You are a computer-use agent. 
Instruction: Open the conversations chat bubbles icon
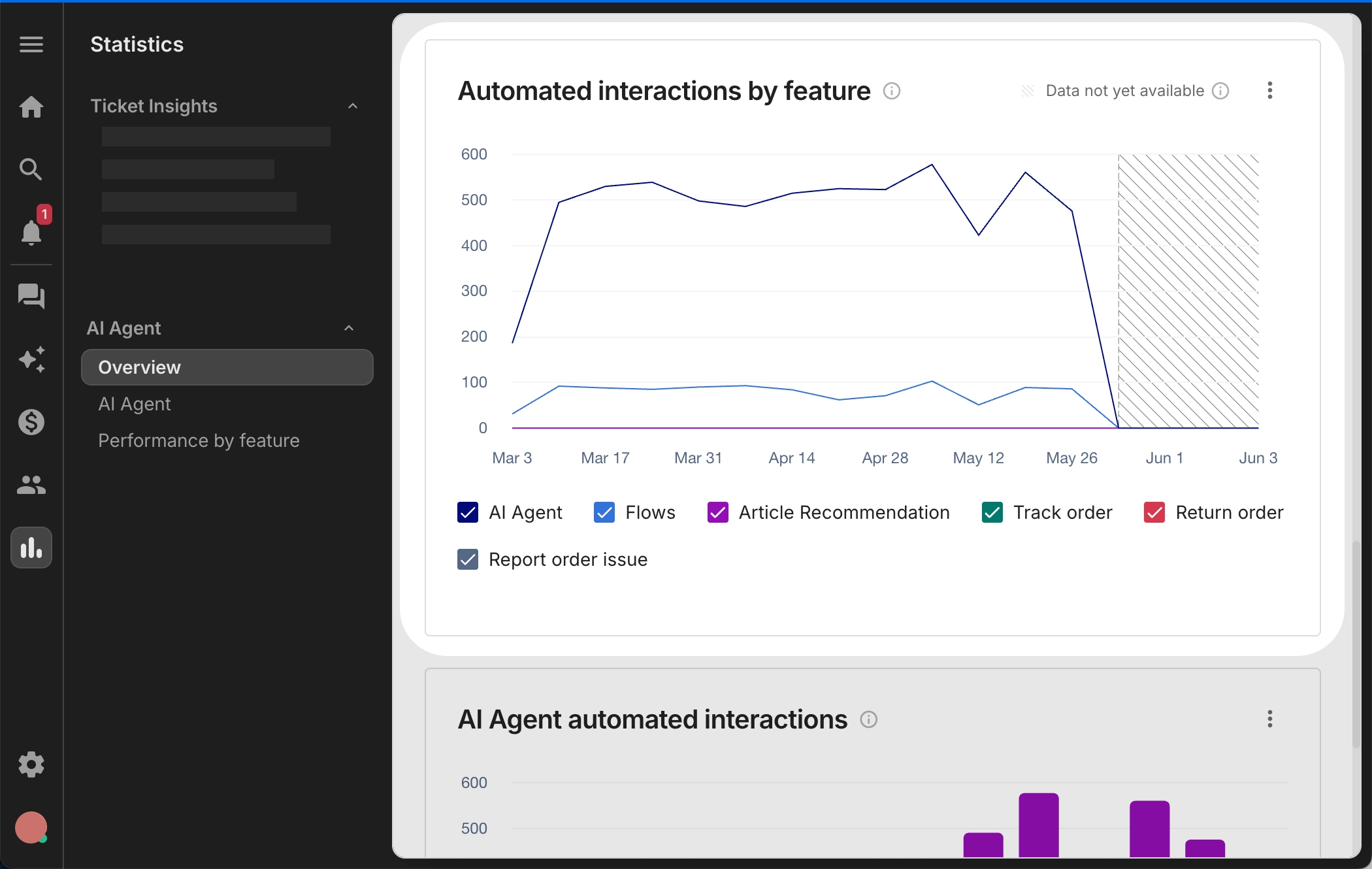(31, 296)
